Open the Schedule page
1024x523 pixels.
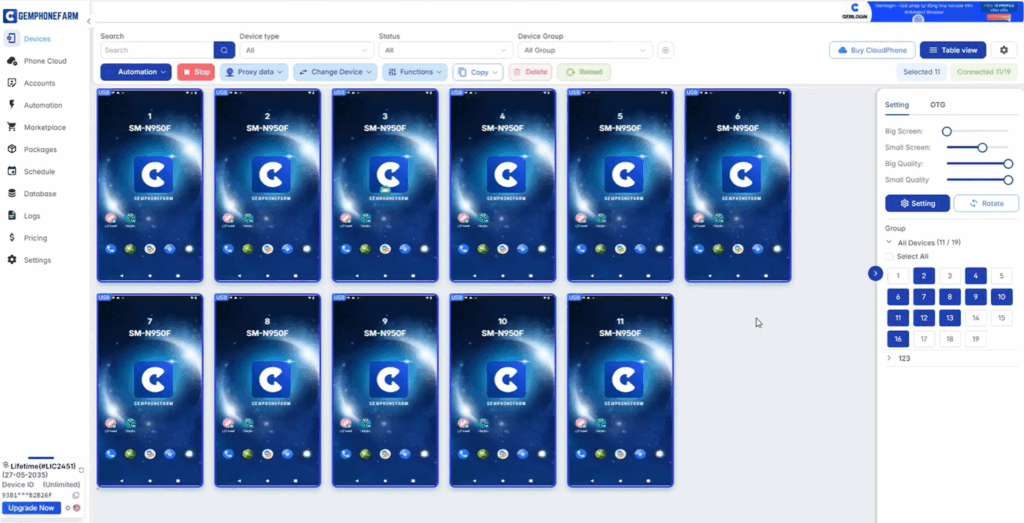point(39,172)
